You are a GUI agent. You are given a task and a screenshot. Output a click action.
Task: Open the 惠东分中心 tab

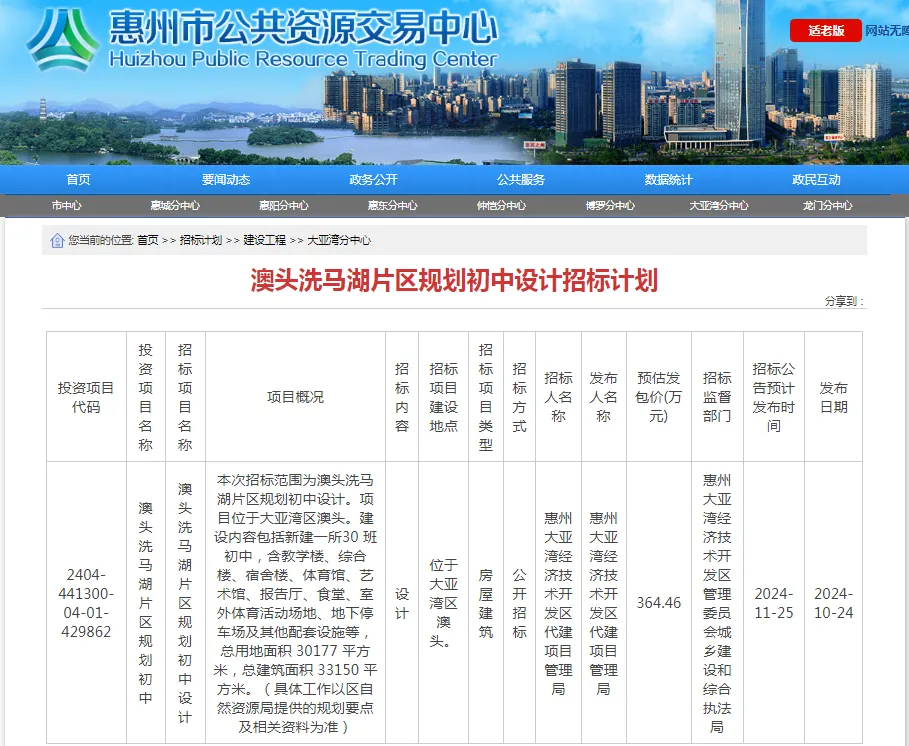(x=392, y=206)
